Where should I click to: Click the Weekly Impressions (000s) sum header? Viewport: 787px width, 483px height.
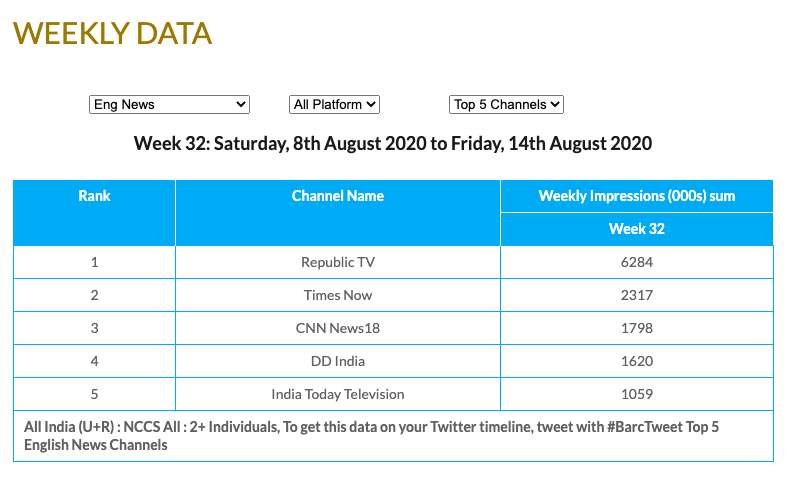(636, 196)
